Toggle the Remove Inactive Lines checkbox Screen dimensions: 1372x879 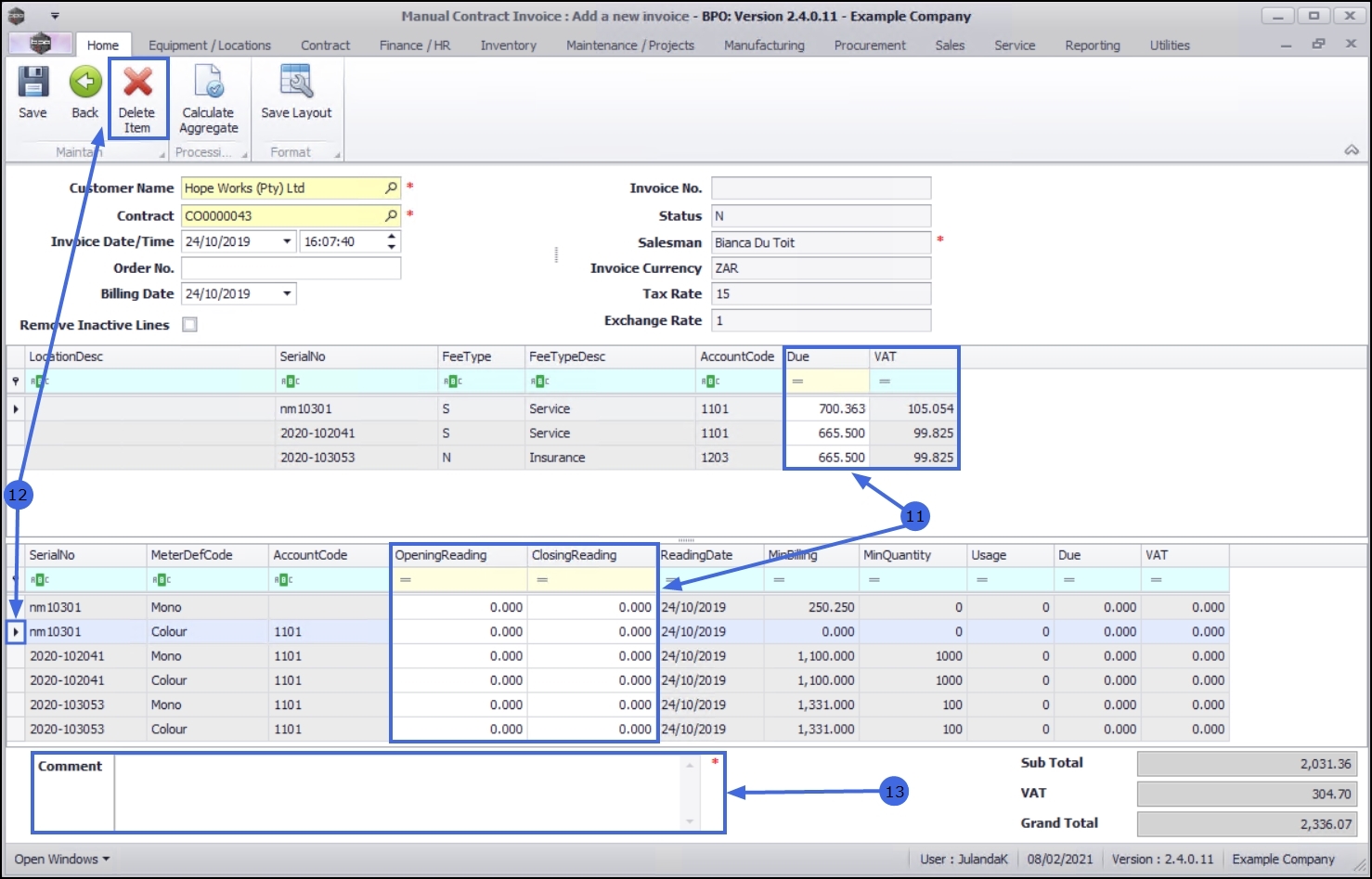tap(190, 325)
